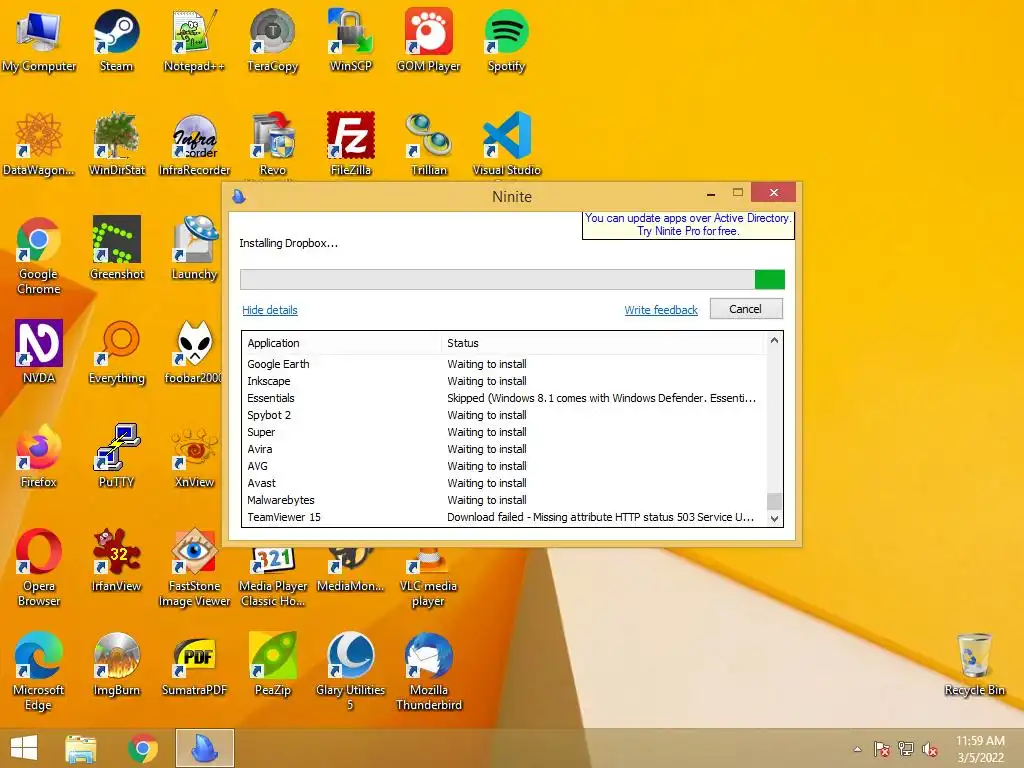This screenshot has width=1024, height=768.
Task: Click the Try Ninite Pro promo link
Action: [x=688, y=225]
